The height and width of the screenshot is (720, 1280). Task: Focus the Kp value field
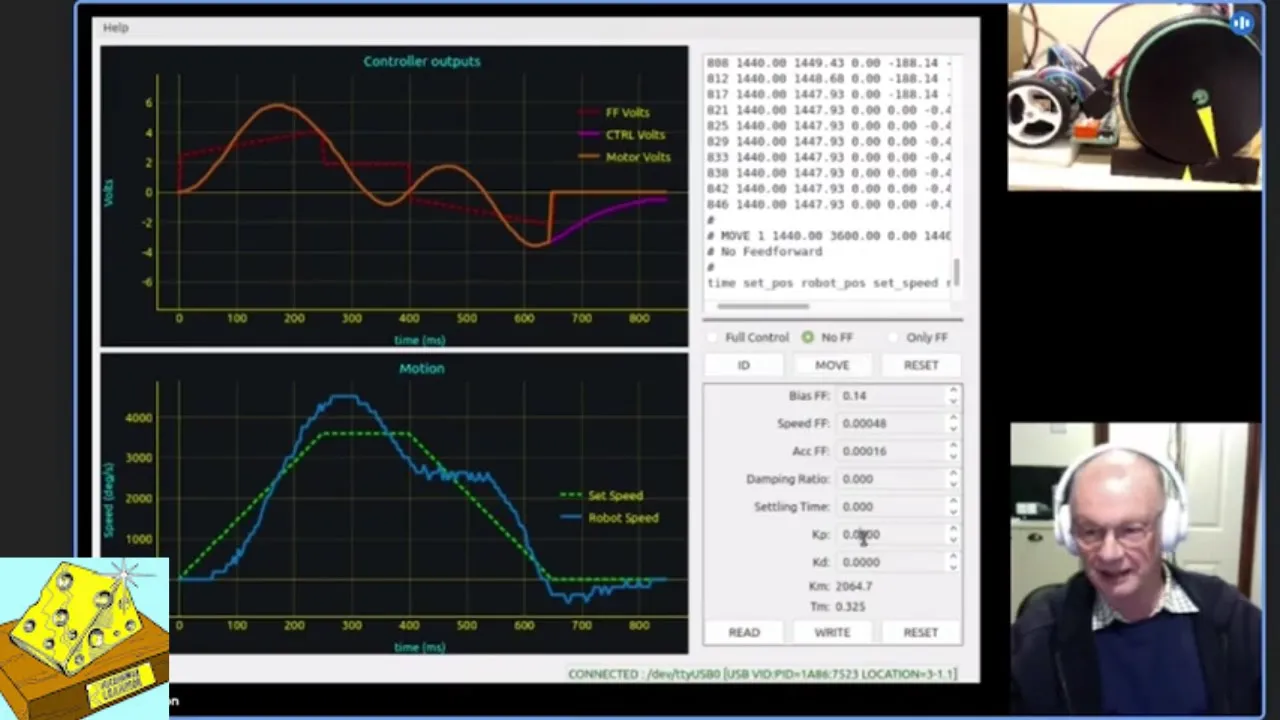point(890,535)
